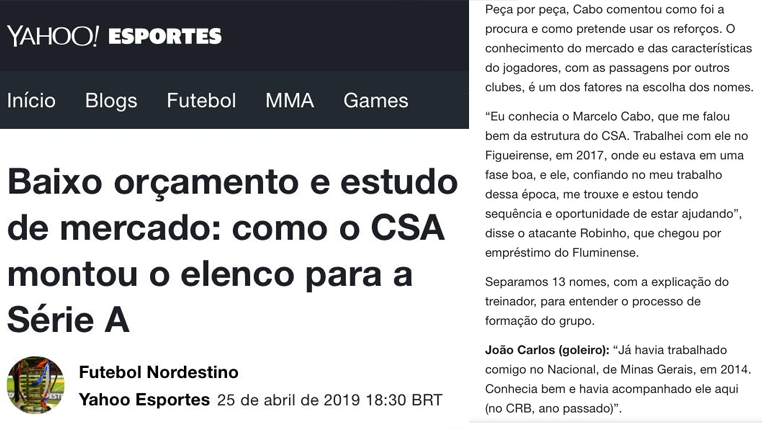Image resolution: width=762 pixels, height=429 pixels.
Task: Click the ESPORTES wordmark in header
Action: (165, 36)
